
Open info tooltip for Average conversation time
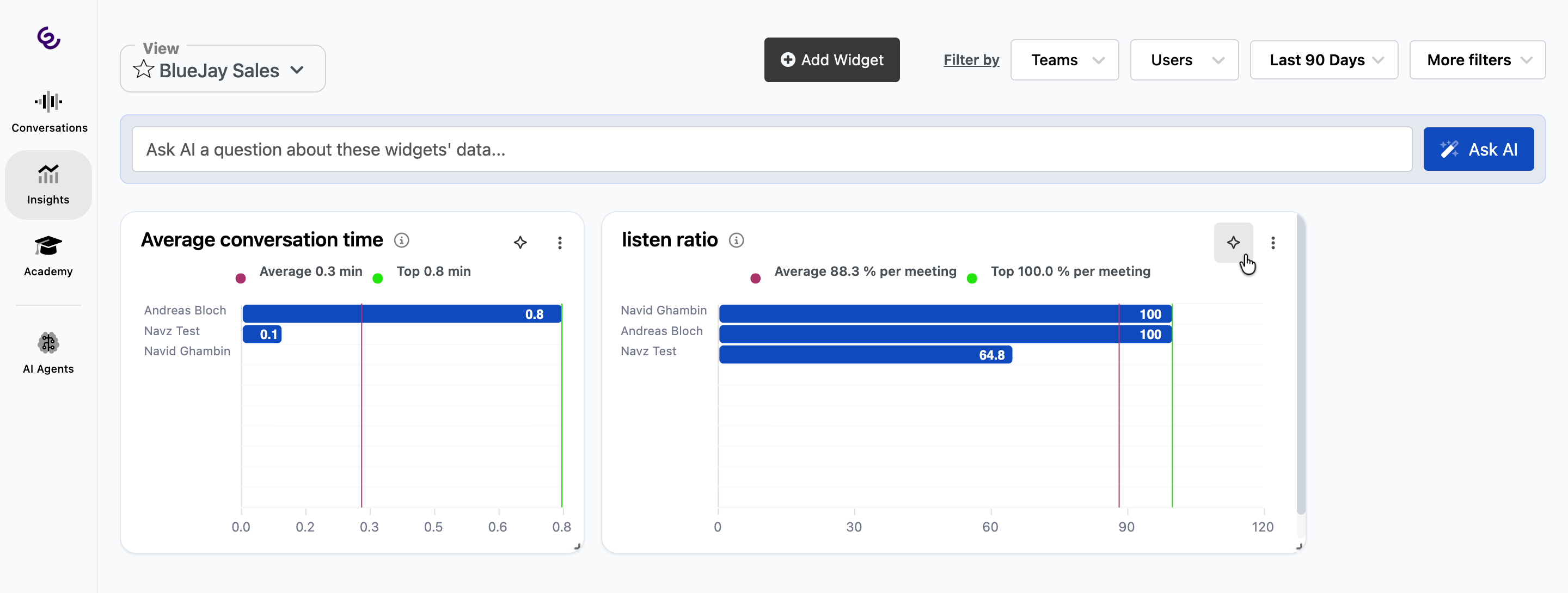click(x=401, y=240)
